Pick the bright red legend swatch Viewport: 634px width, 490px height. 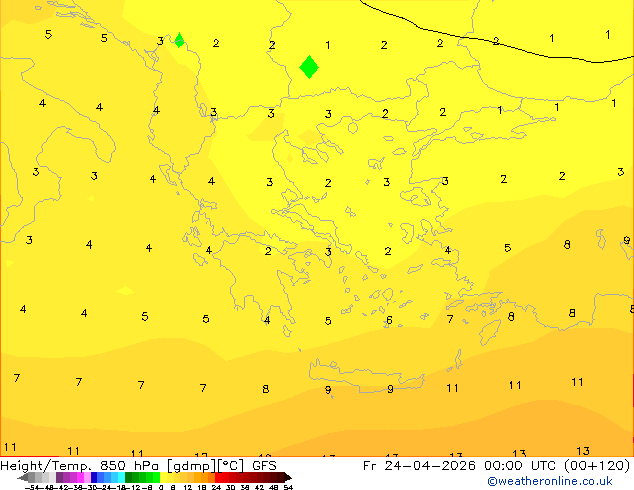point(218,477)
